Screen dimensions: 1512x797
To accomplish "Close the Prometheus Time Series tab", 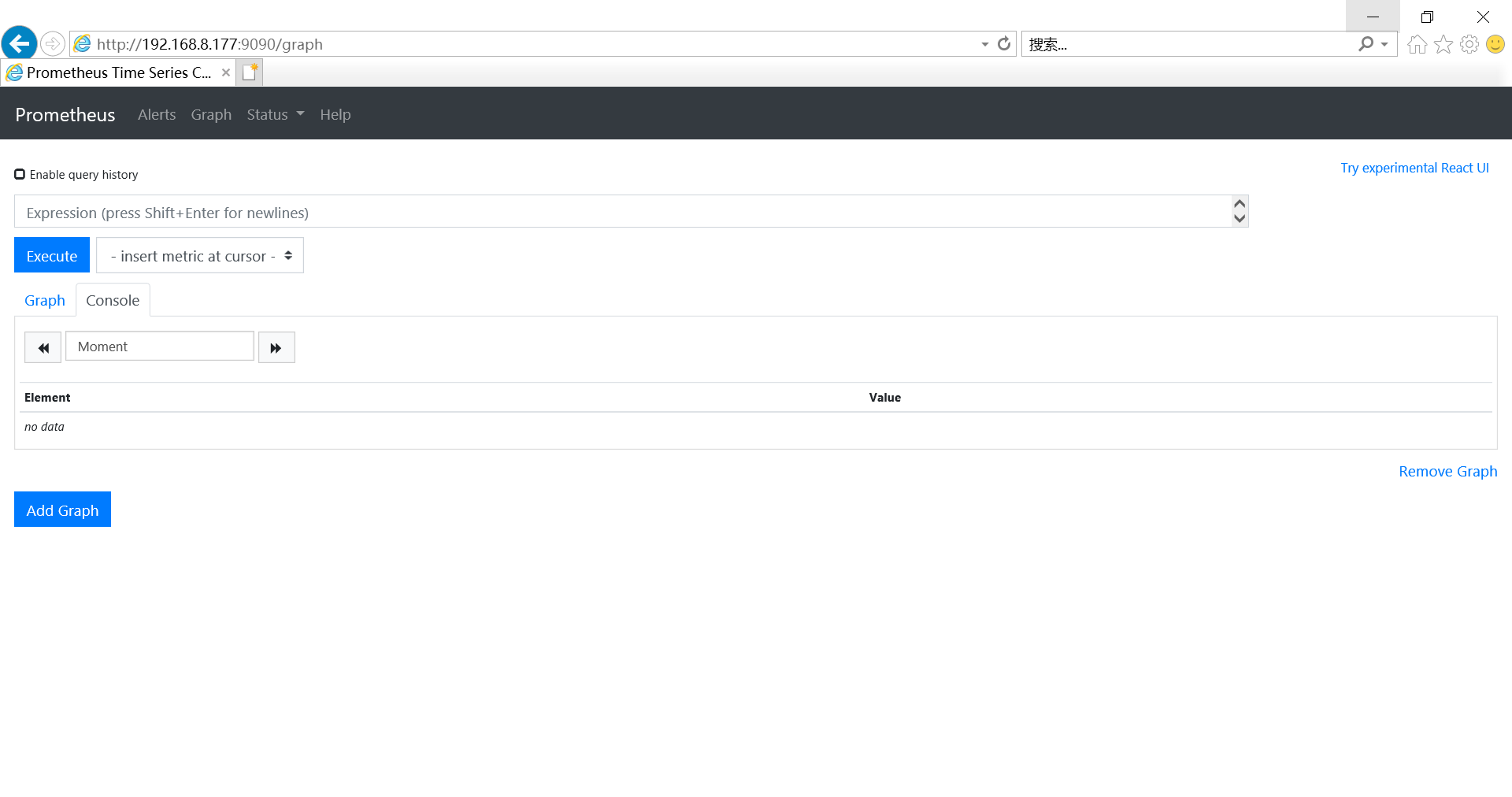I will tap(226, 72).
